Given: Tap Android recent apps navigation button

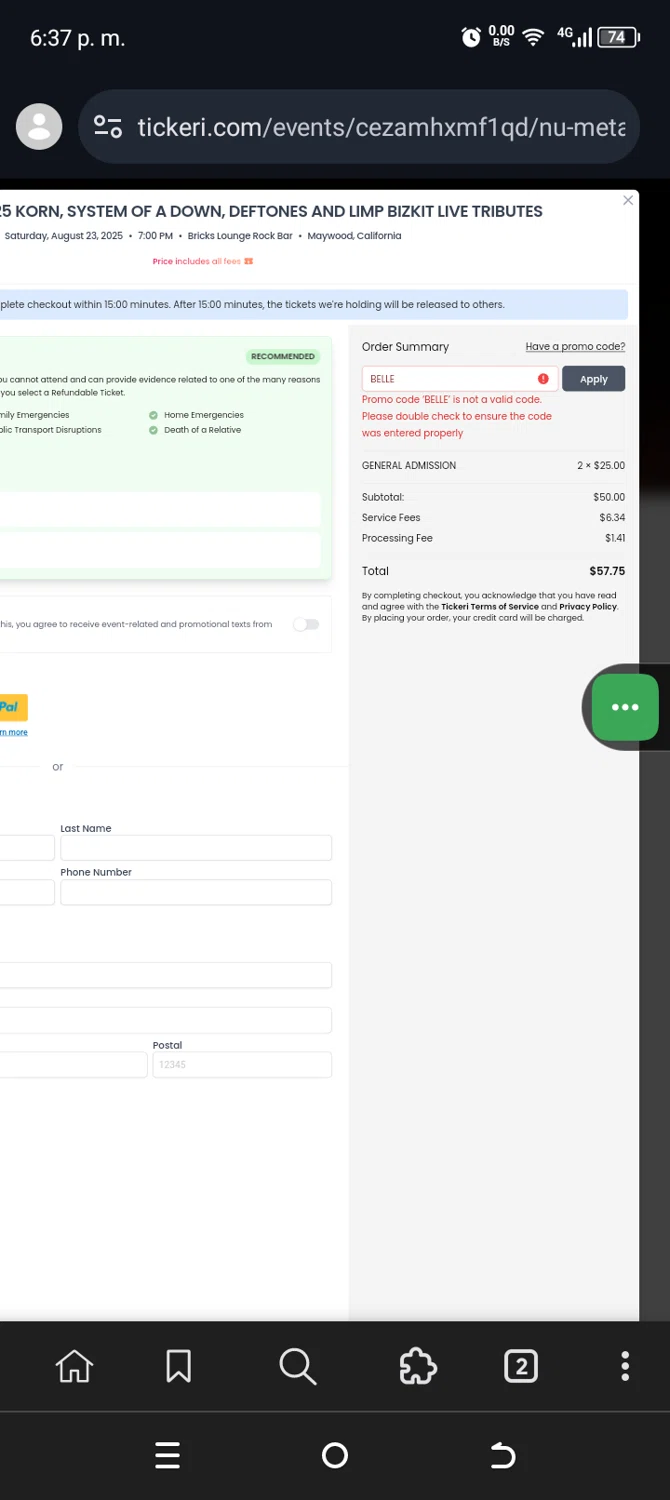Looking at the screenshot, I should click(x=168, y=1455).
